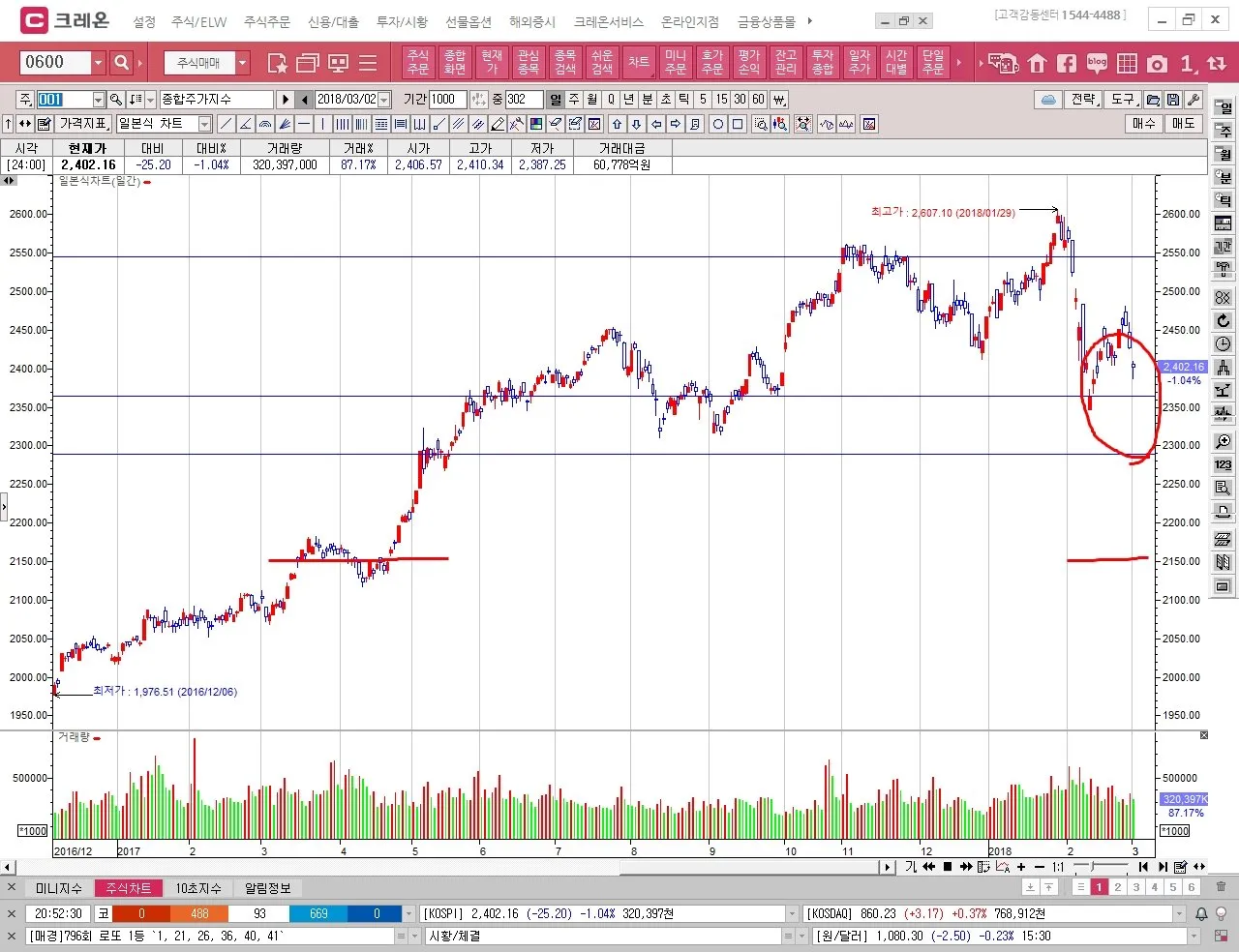Open the hamburger list icon in red toolbar
This screenshot has height=952, width=1239.
tap(368, 64)
